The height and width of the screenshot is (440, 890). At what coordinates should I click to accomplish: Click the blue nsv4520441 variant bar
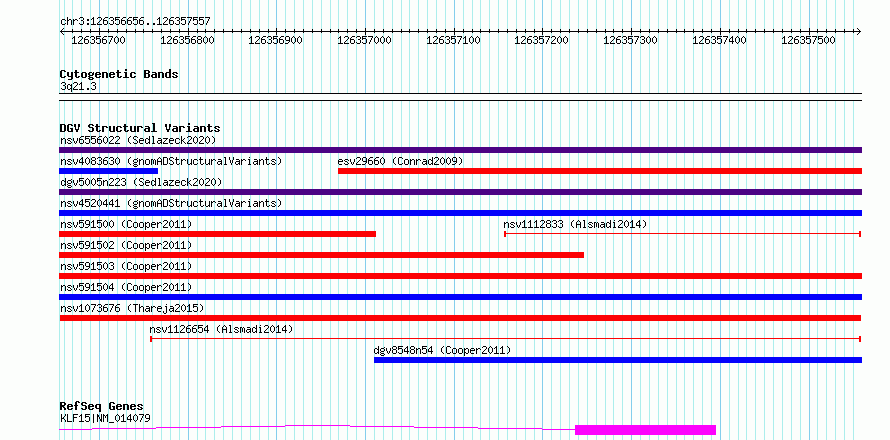point(460,213)
